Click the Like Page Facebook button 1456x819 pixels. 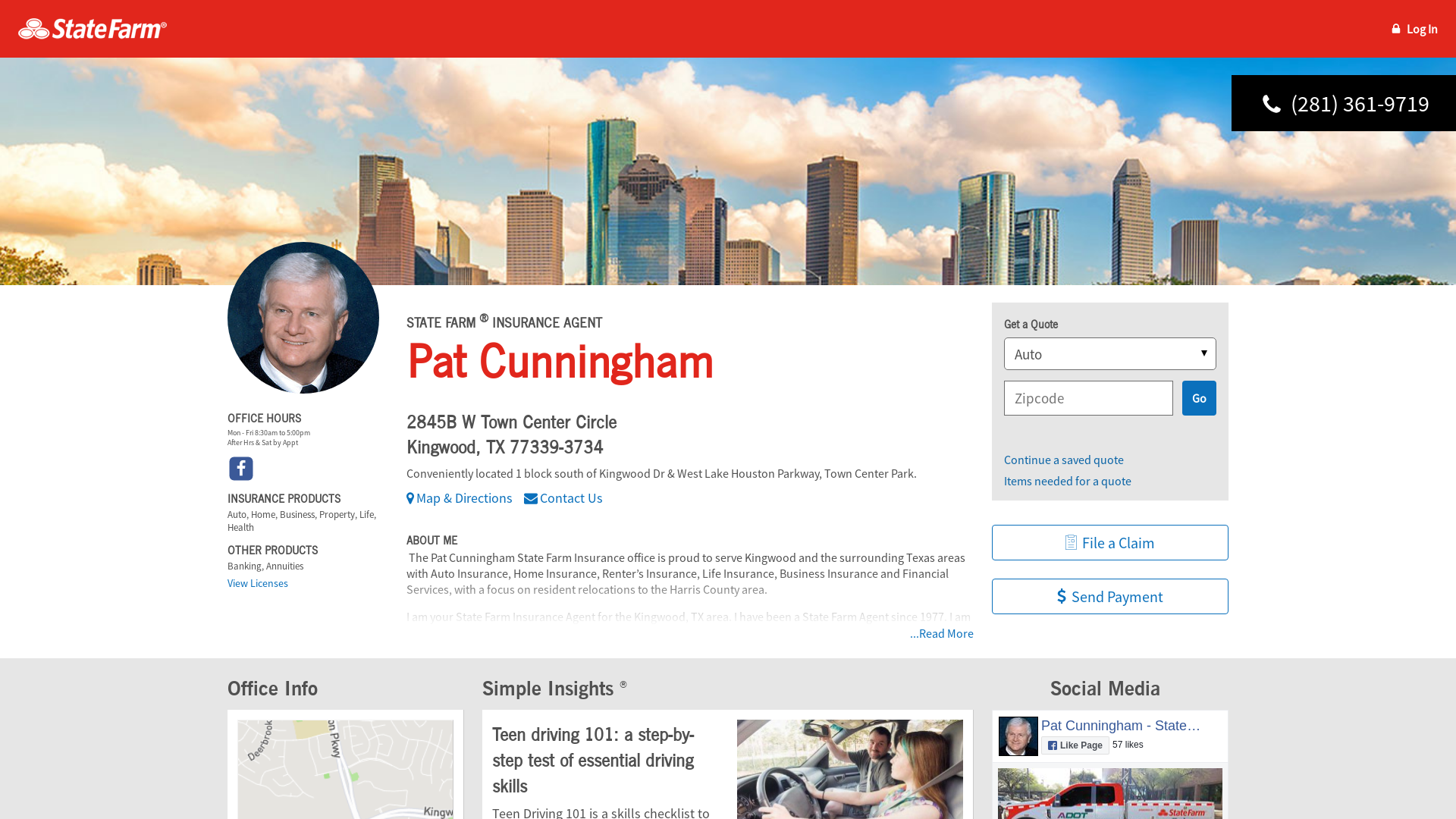(1075, 745)
